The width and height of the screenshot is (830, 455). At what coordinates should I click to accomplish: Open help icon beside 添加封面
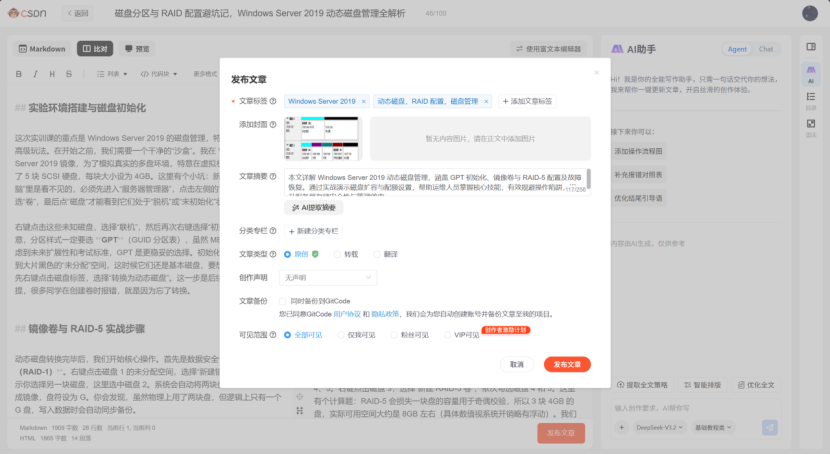[273, 125]
